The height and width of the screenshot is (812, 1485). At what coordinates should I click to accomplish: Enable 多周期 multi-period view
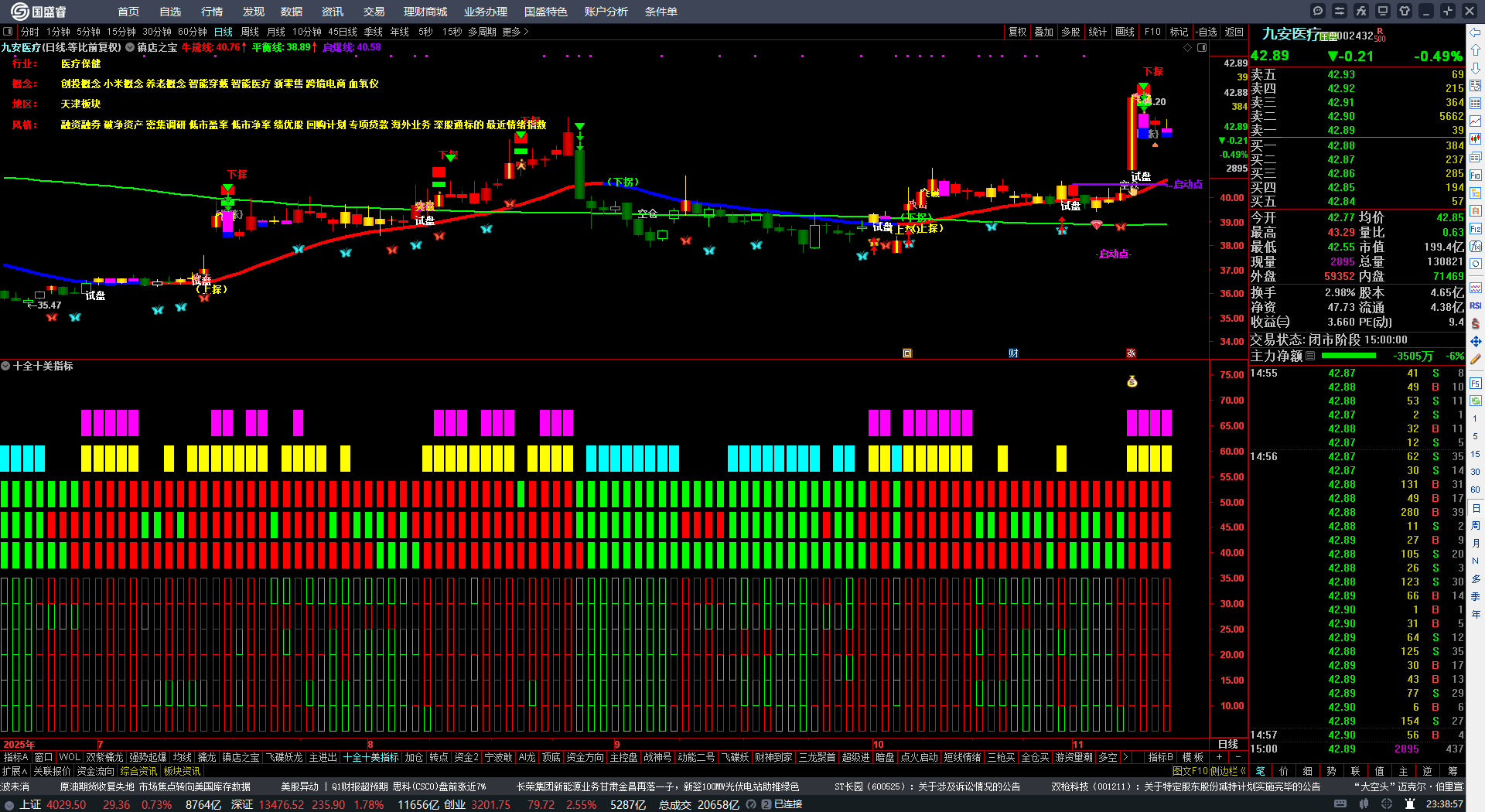point(482,32)
